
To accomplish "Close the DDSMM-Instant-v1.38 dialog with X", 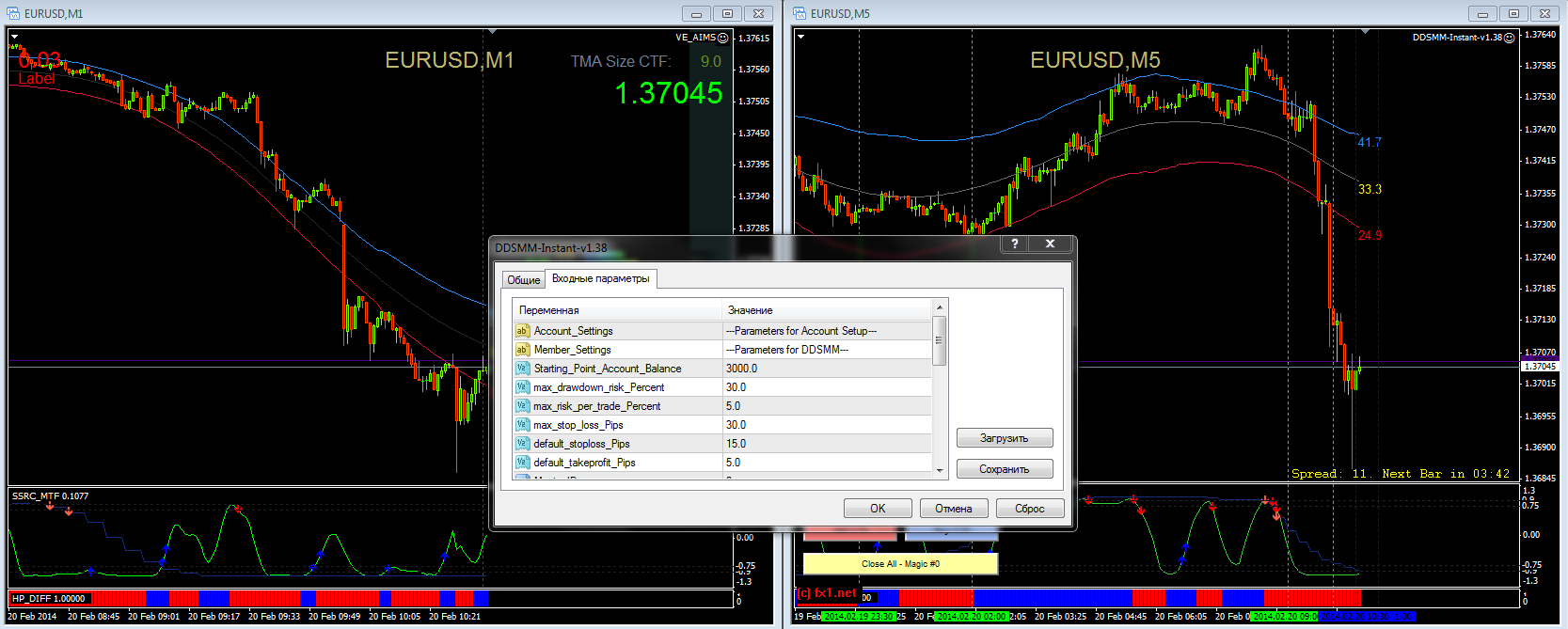I will [1050, 244].
